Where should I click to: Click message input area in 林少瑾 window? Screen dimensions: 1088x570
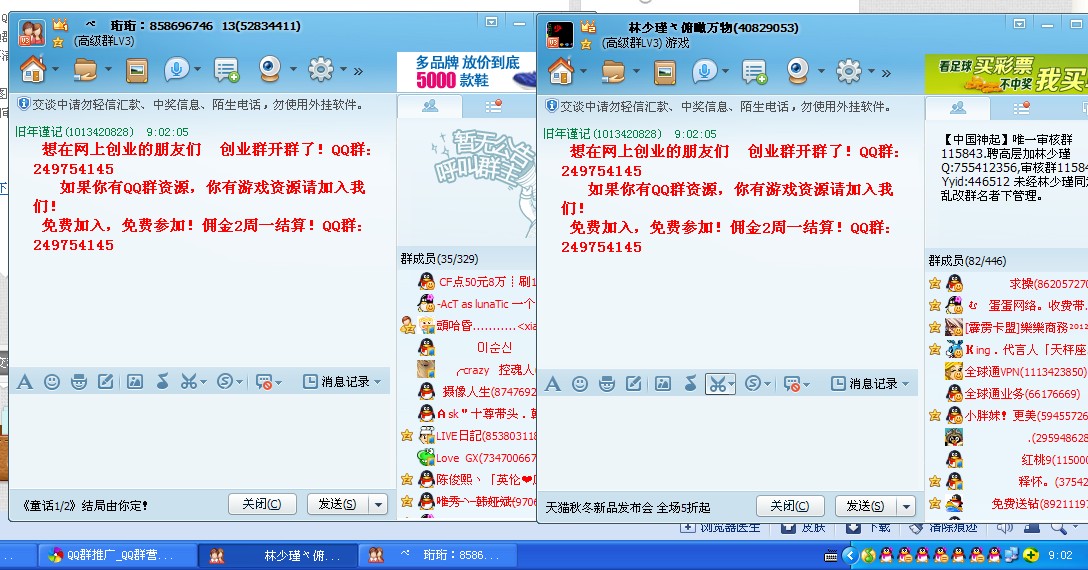click(729, 443)
